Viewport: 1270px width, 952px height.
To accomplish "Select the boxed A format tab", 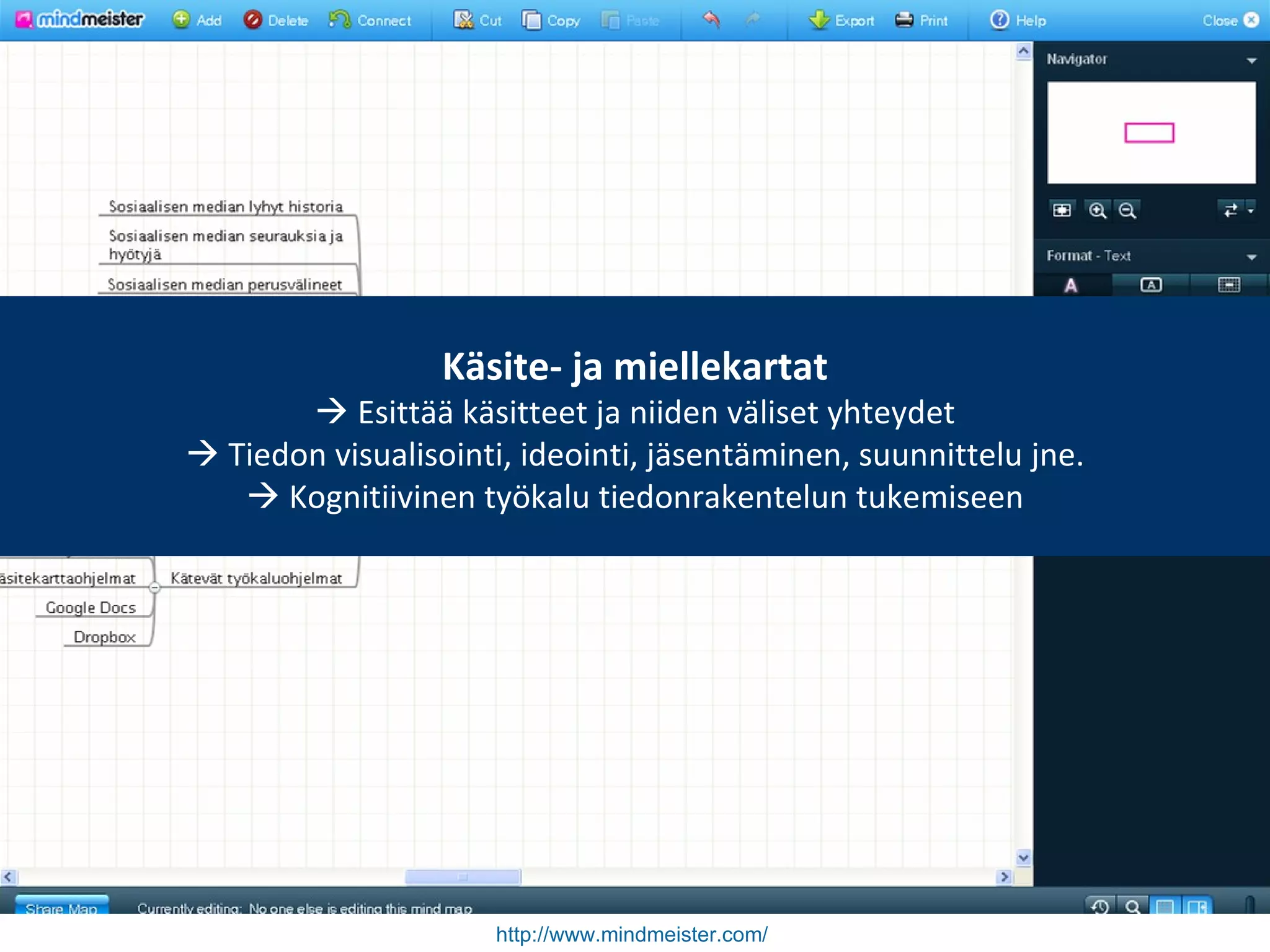I will coord(1151,285).
